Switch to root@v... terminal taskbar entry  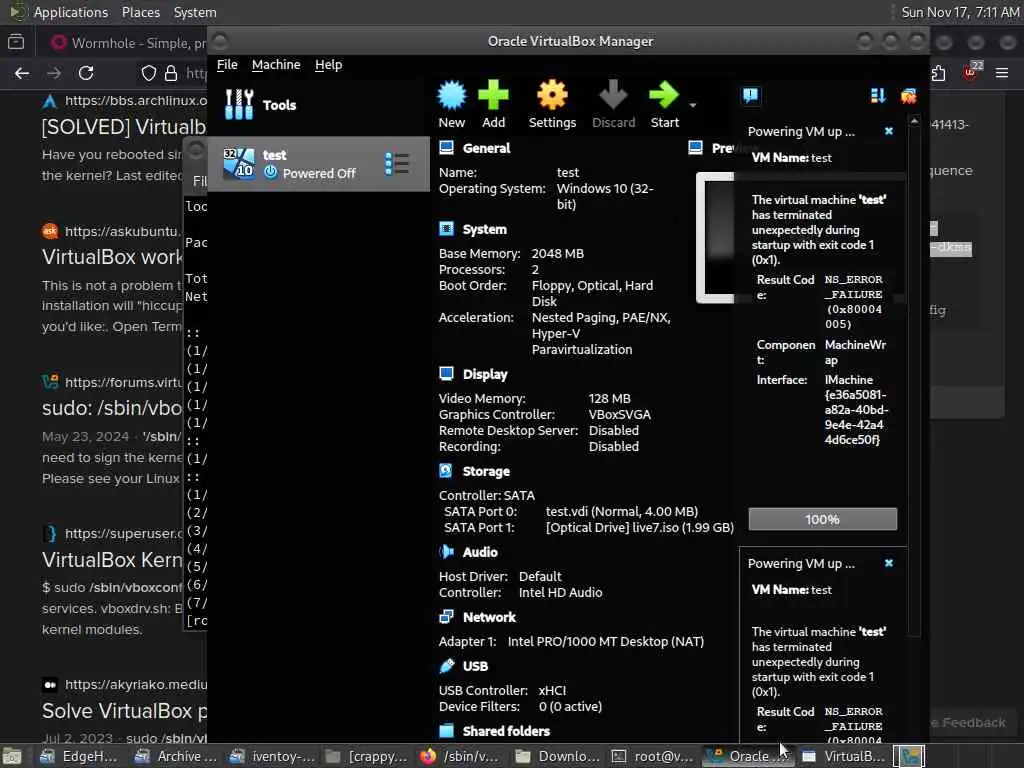click(652, 756)
